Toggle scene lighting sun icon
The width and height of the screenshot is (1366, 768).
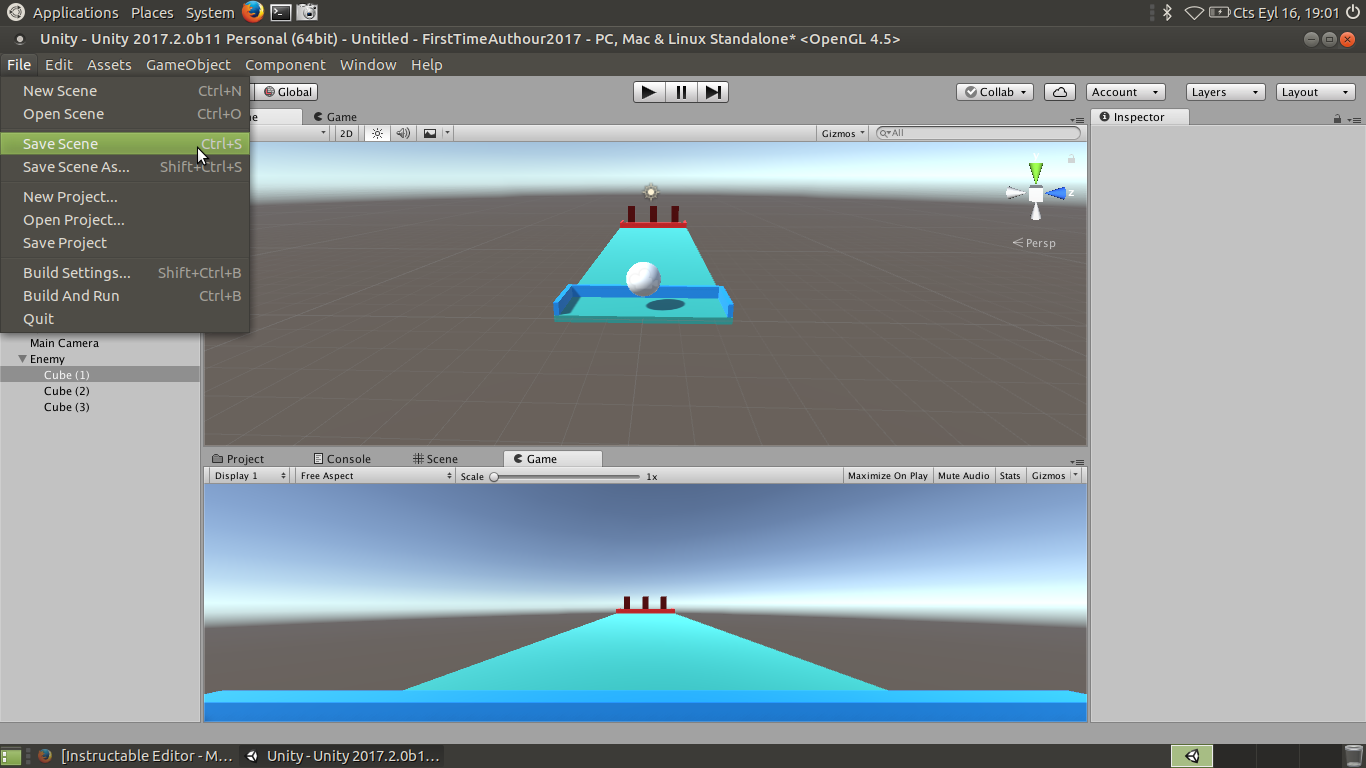click(x=377, y=133)
